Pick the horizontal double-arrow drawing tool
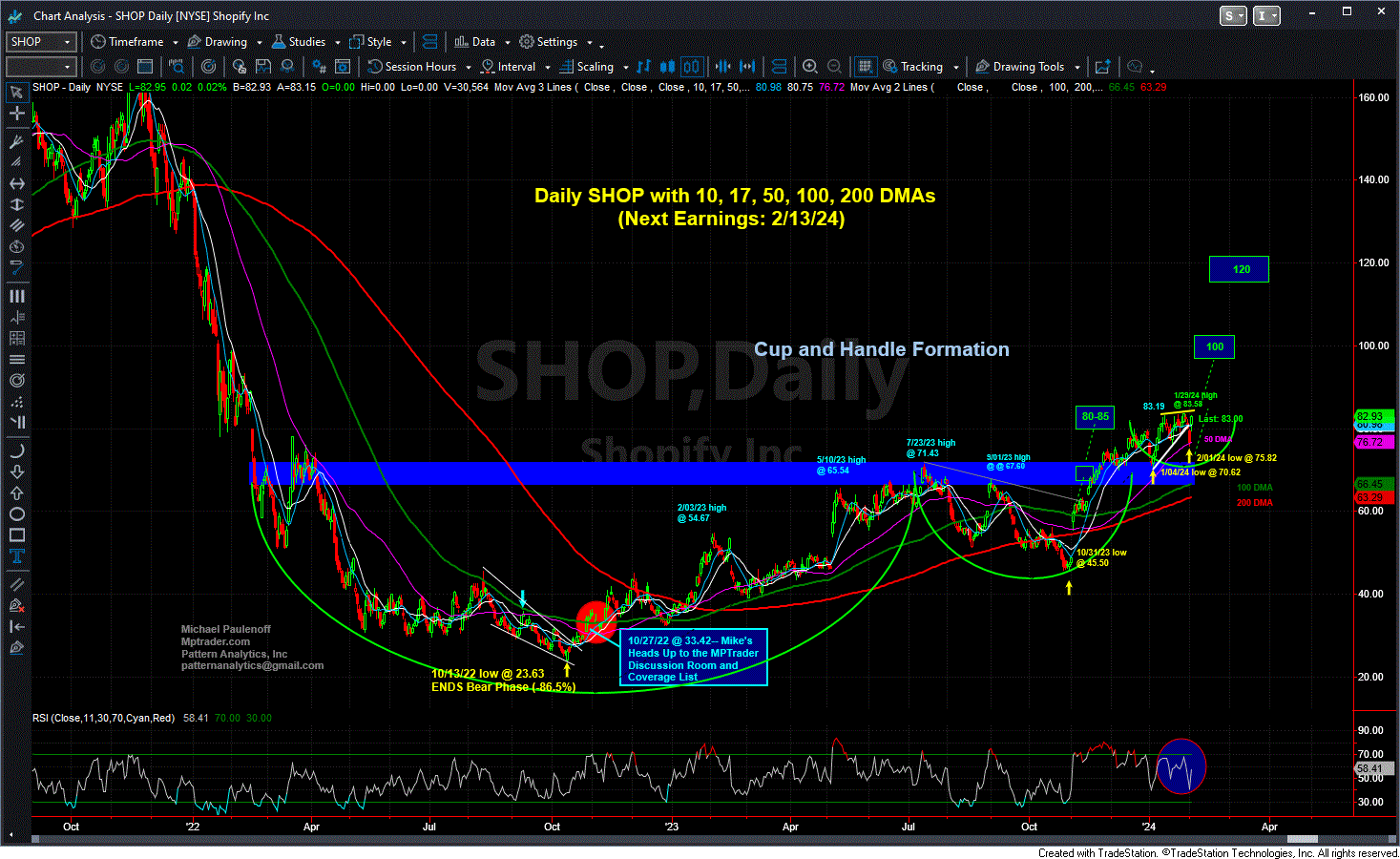 (x=16, y=183)
